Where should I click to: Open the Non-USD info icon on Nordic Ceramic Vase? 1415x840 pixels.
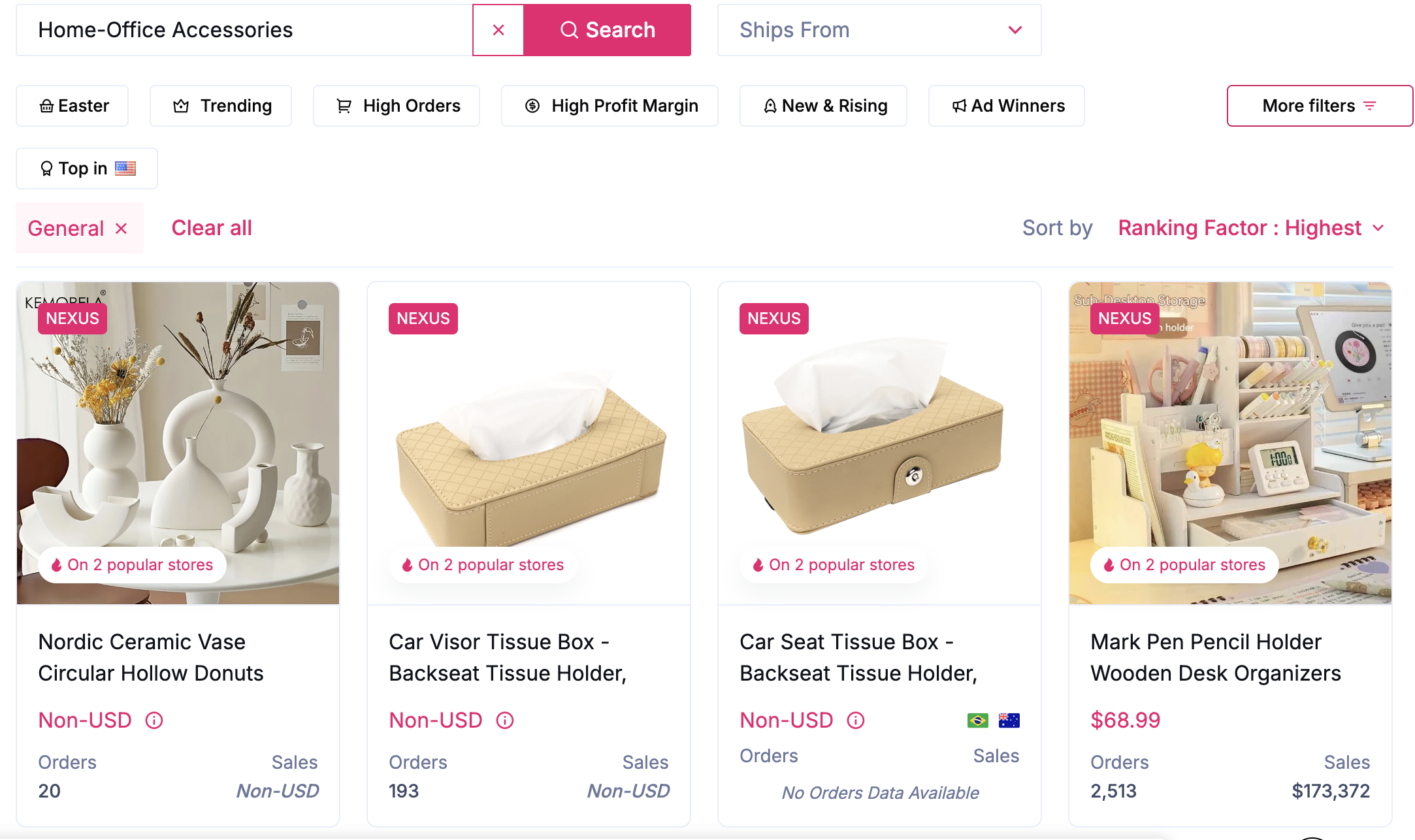(x=154, y=720)
